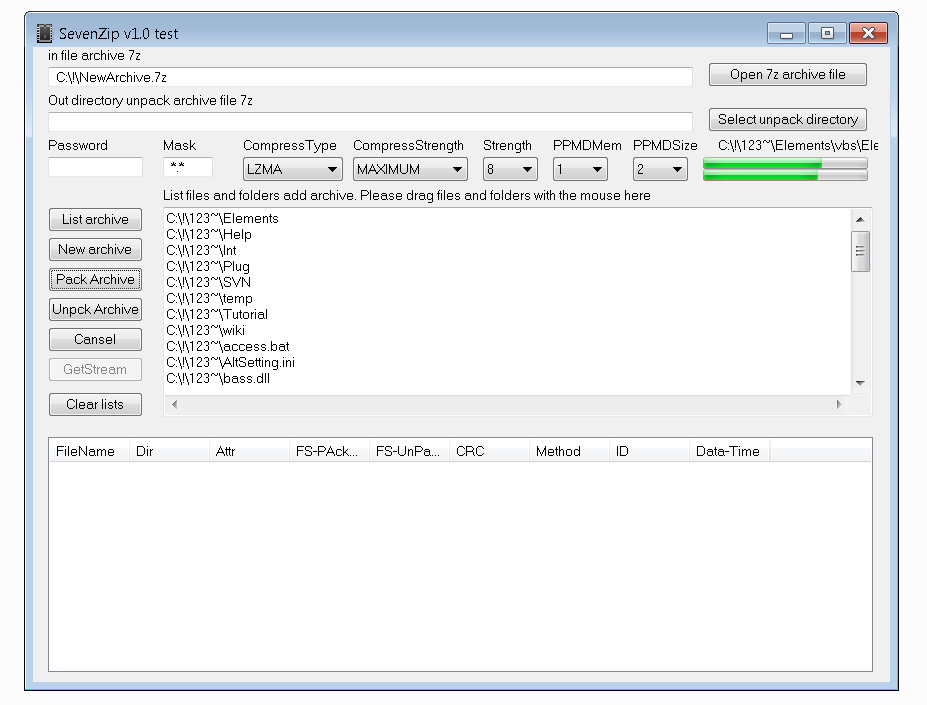Click the Attr column header
This screenshot has height=705, width=927.
pos(249,451)
